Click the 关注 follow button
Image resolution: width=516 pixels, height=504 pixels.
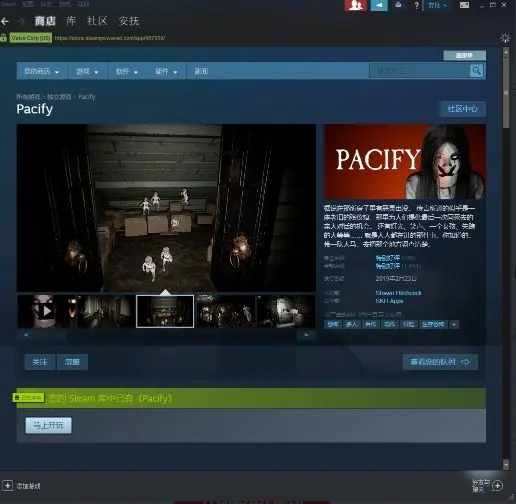[x=40, y=362]
